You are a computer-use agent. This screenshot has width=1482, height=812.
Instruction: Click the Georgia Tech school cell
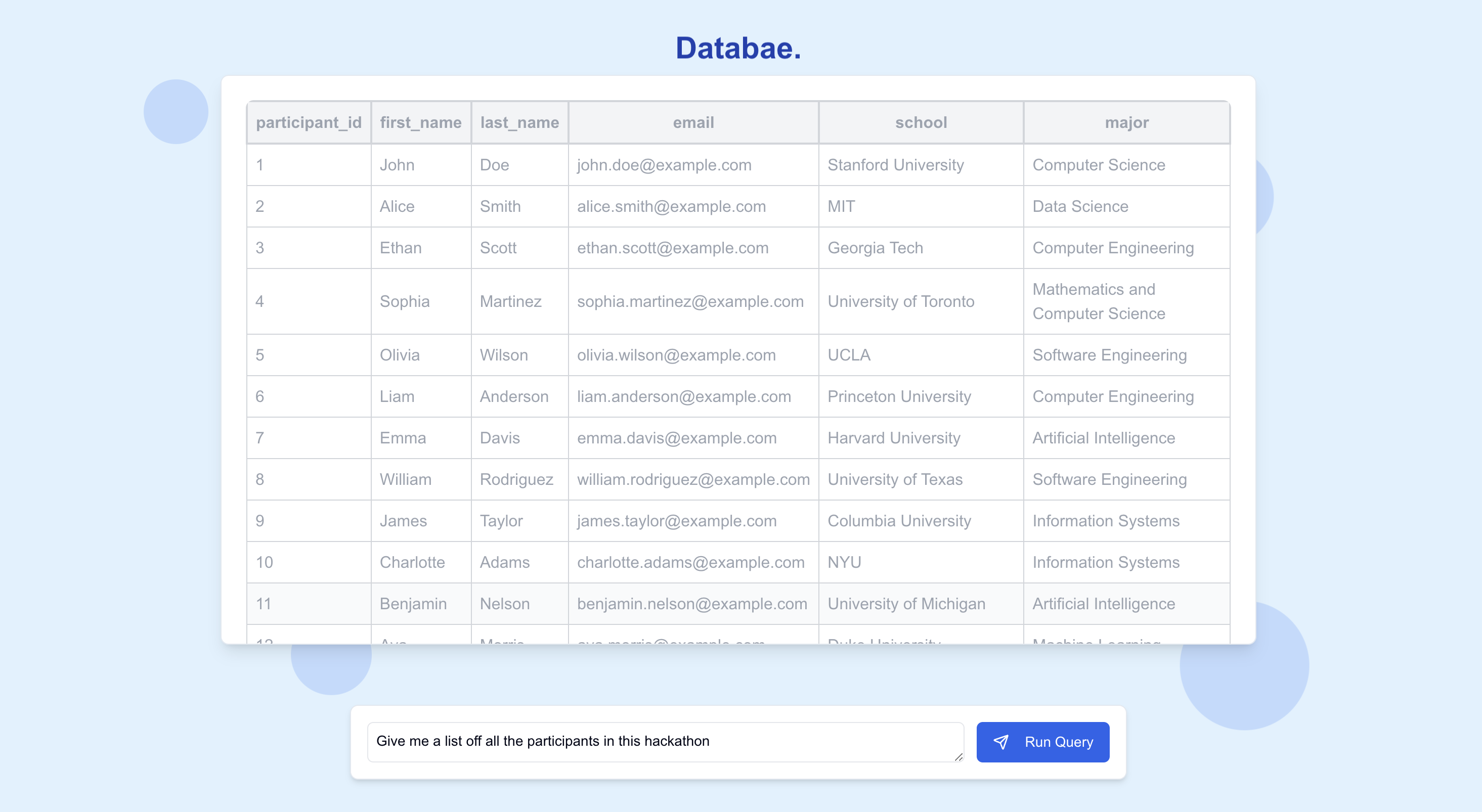[x=875, y=248]
